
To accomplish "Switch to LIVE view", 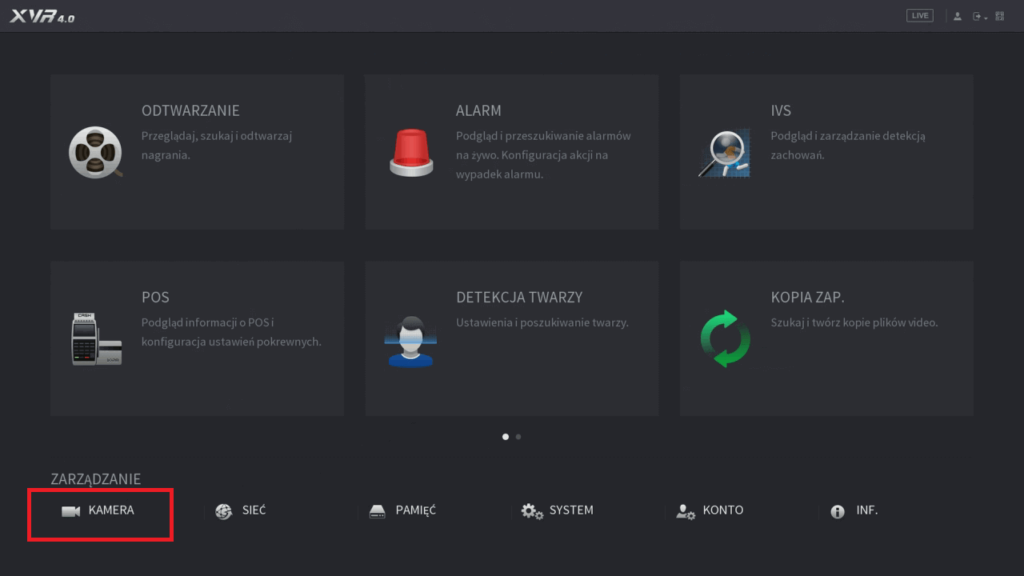I will [x=919, y=16].
